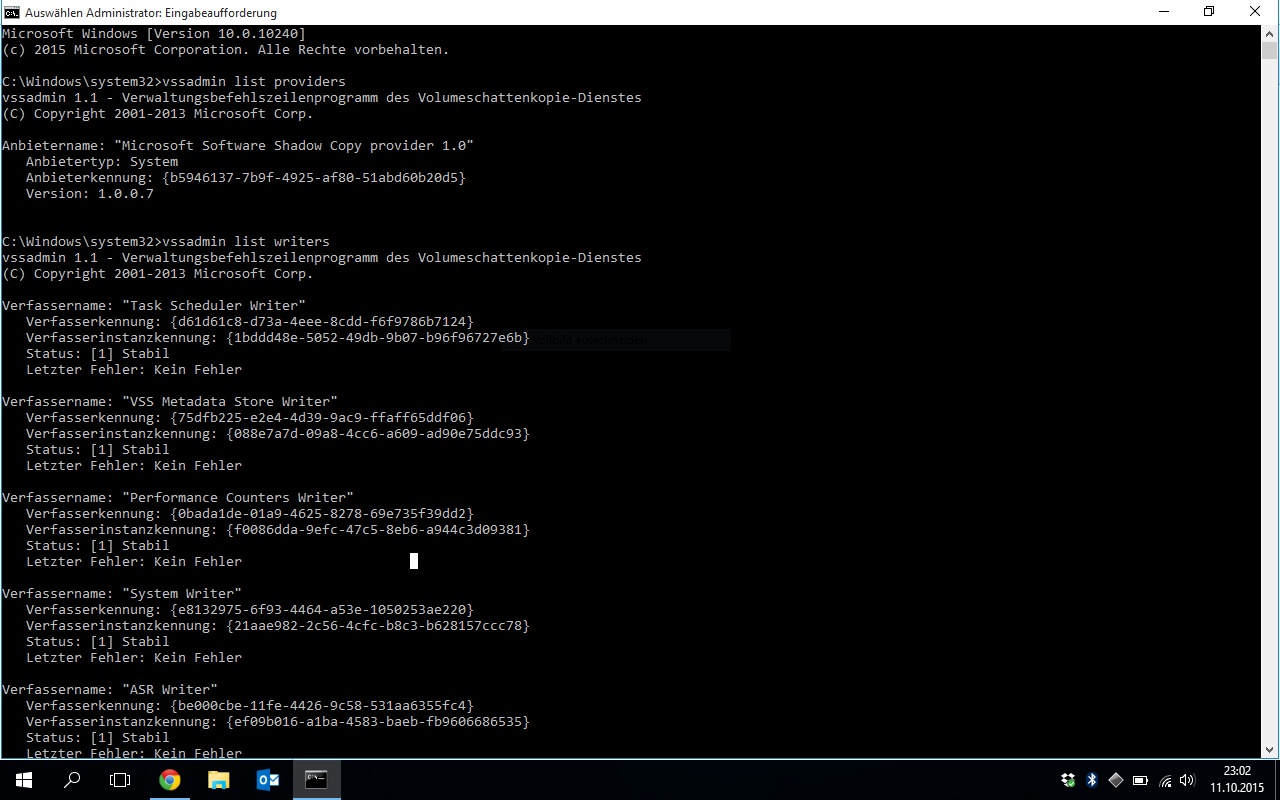This screenshot has width=1280, height=800.
Task: Click scrollbar down arrow in console
Action: 1270,750
